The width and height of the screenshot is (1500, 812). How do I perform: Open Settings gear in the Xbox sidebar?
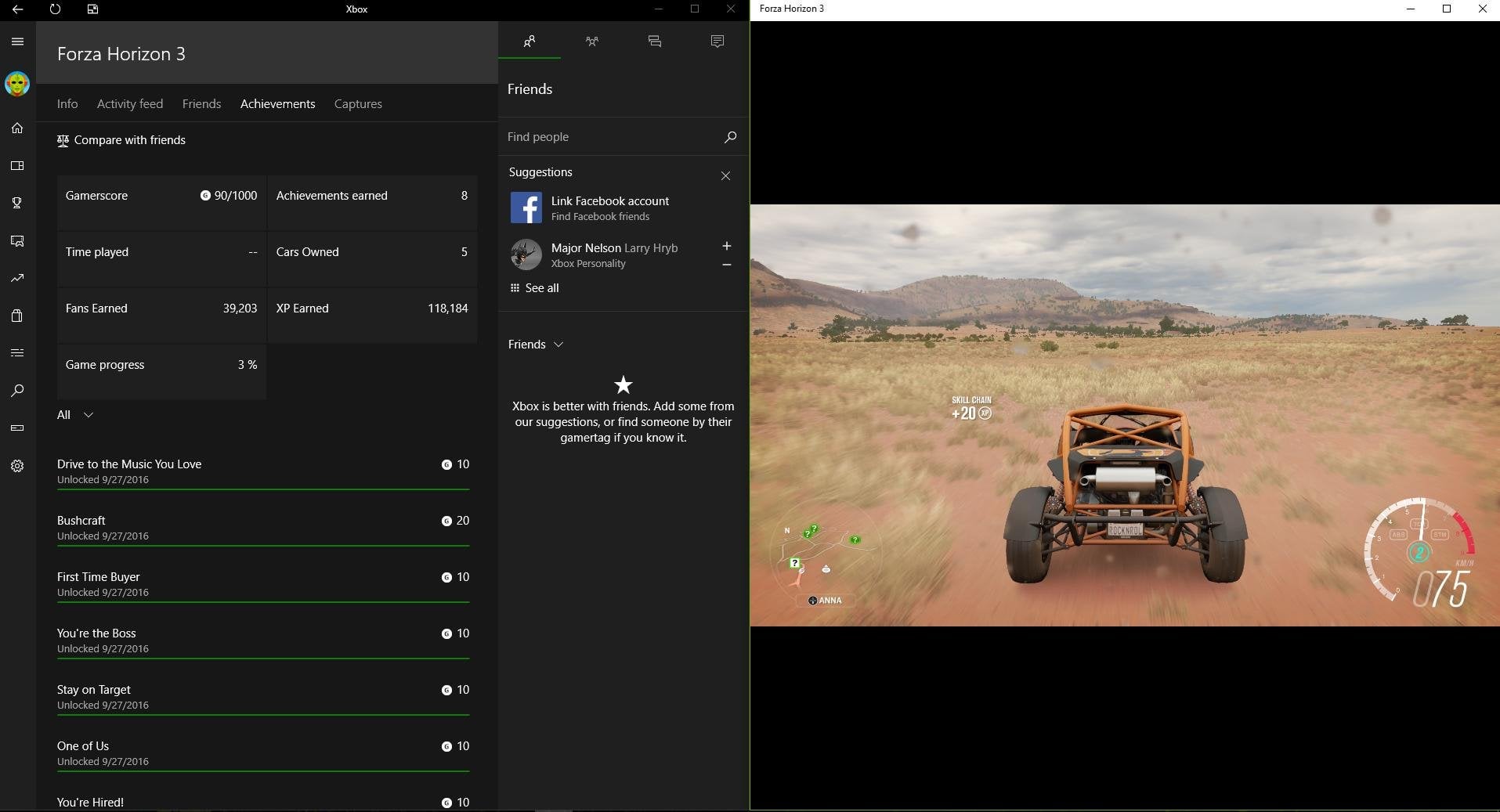point(17,466)
